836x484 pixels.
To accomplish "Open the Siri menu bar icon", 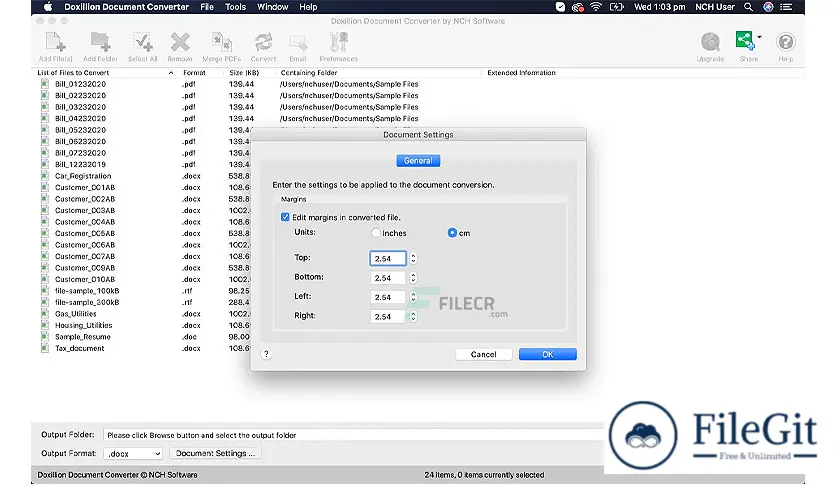I will (768, 7).
